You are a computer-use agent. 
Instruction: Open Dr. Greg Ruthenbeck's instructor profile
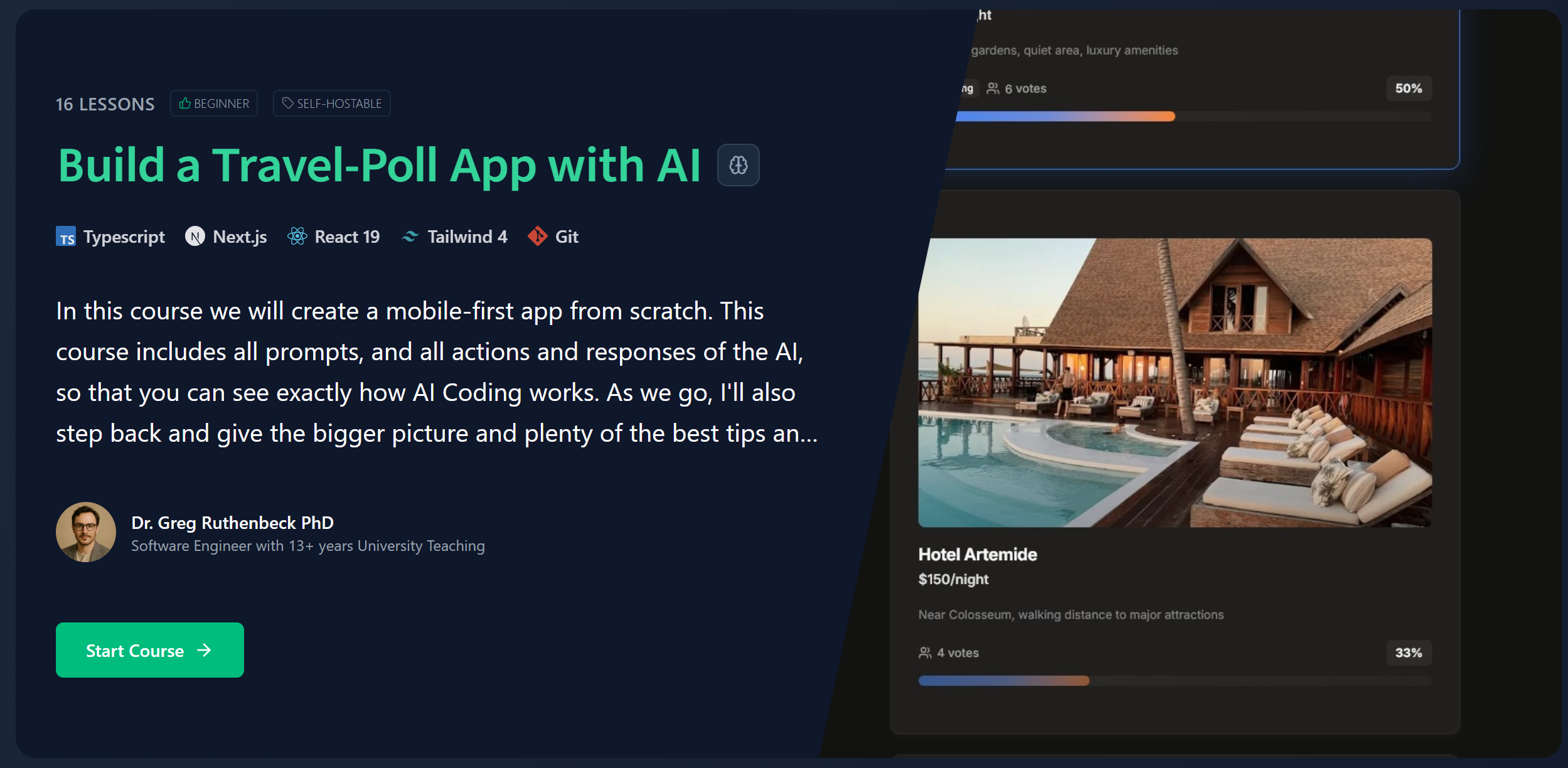pyautogui.click(x=233, y=523)
